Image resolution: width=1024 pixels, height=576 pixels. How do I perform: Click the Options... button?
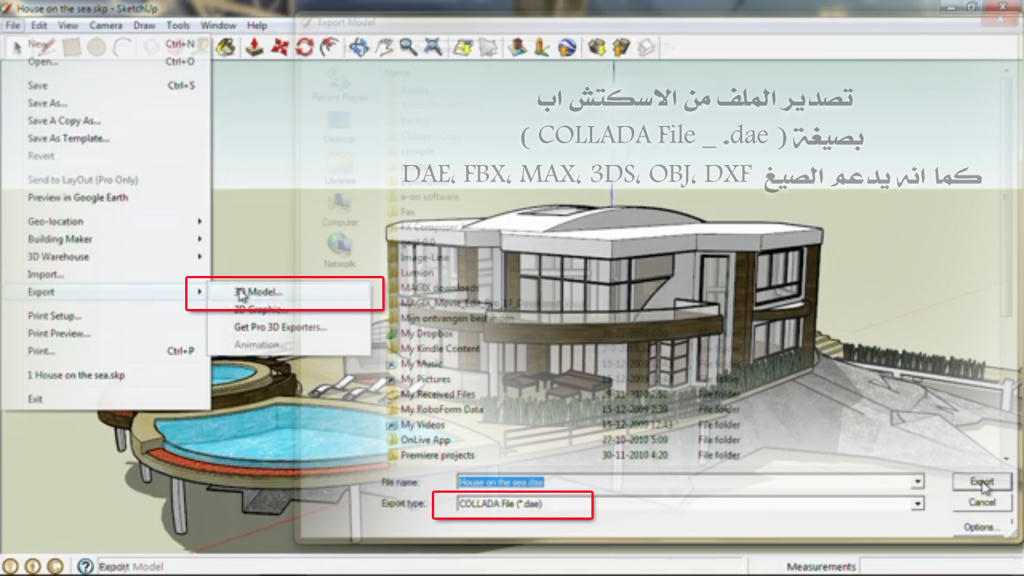(982, 527)
